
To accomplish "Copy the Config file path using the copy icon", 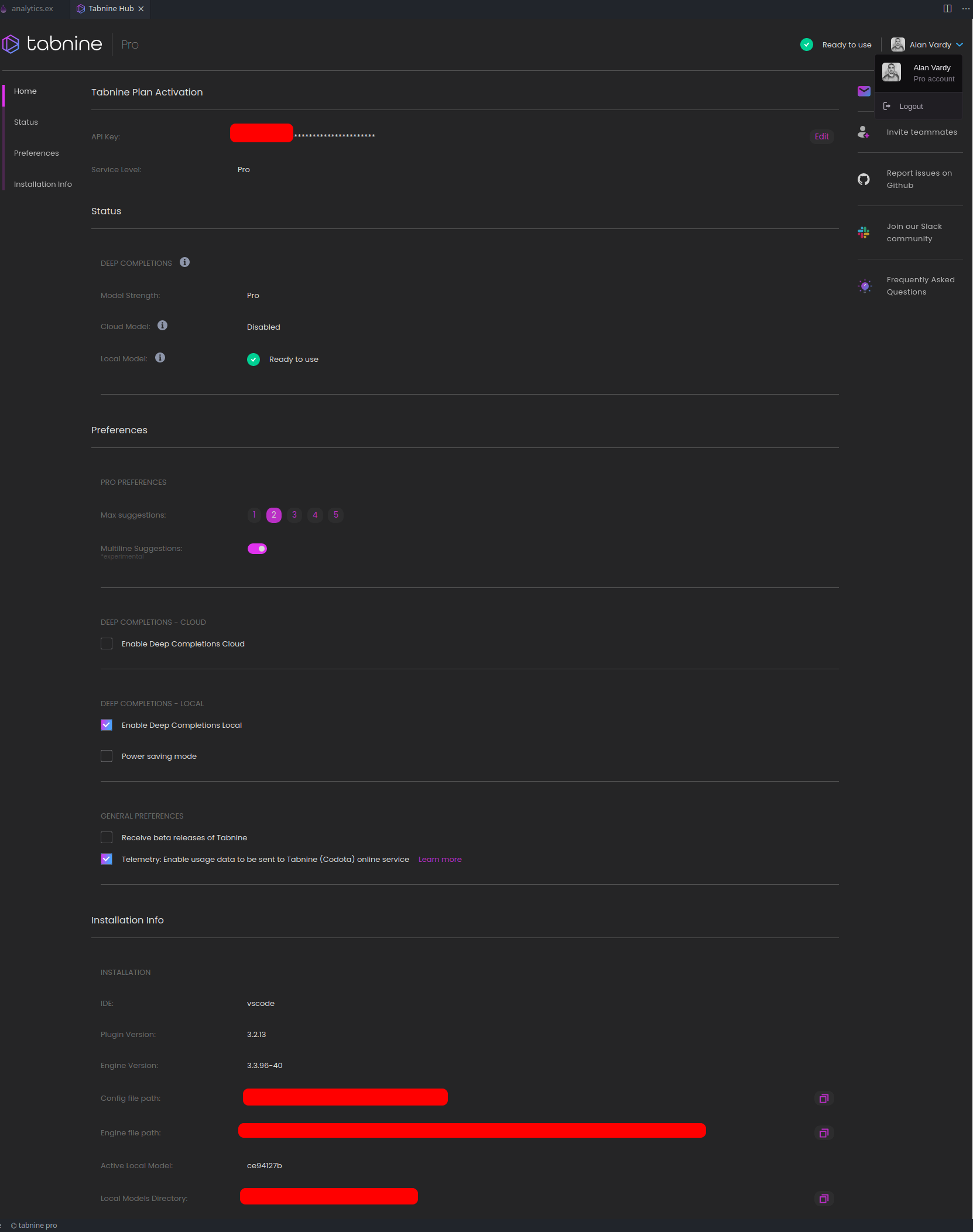I will click(x=824, y=1098).
